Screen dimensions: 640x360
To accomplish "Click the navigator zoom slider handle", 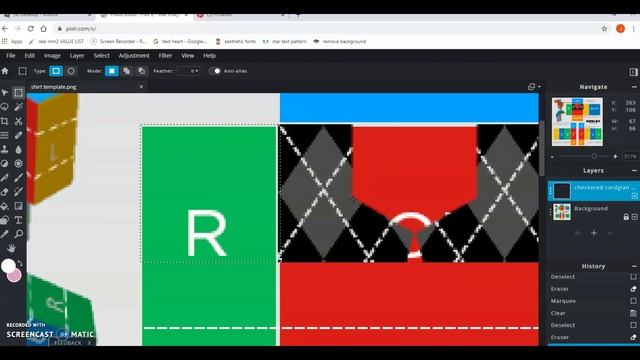I will pyautogui.click(x=594, y=156).
